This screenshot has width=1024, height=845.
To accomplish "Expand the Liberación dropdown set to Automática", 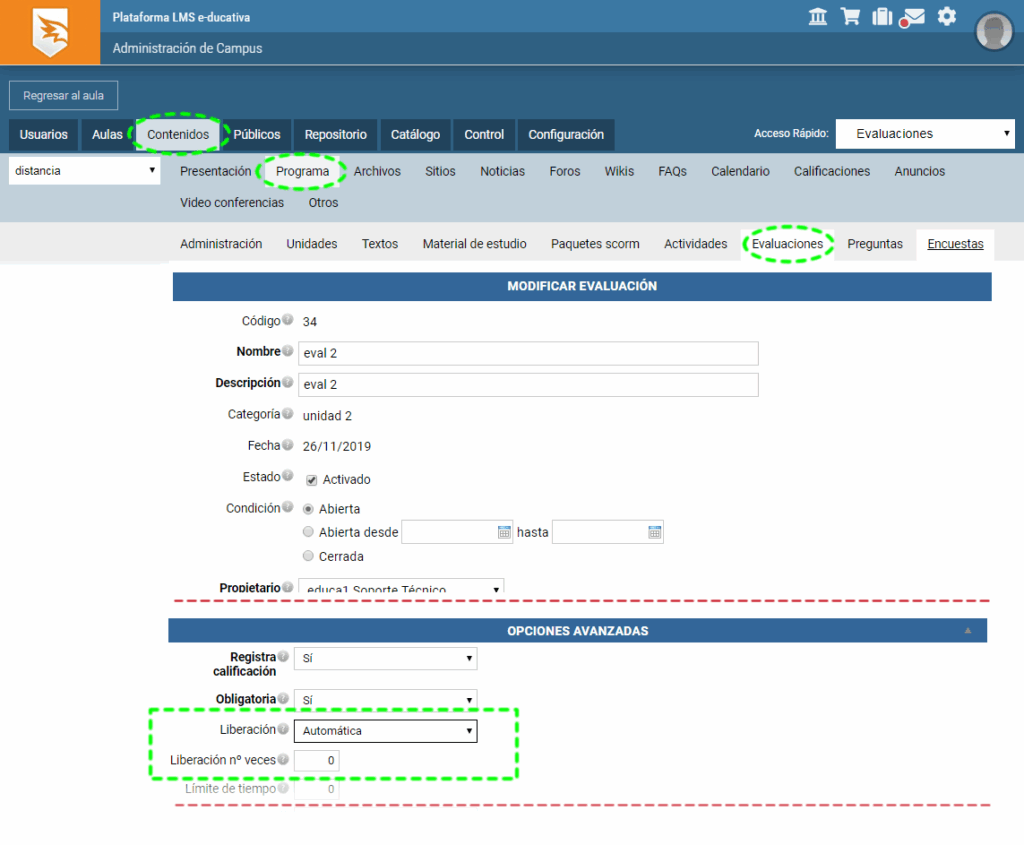I will pyautogui.click(x=385, y=731).
